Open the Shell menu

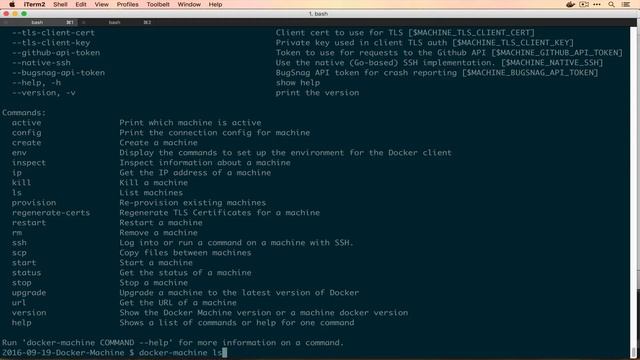click(x=60, y=4)
